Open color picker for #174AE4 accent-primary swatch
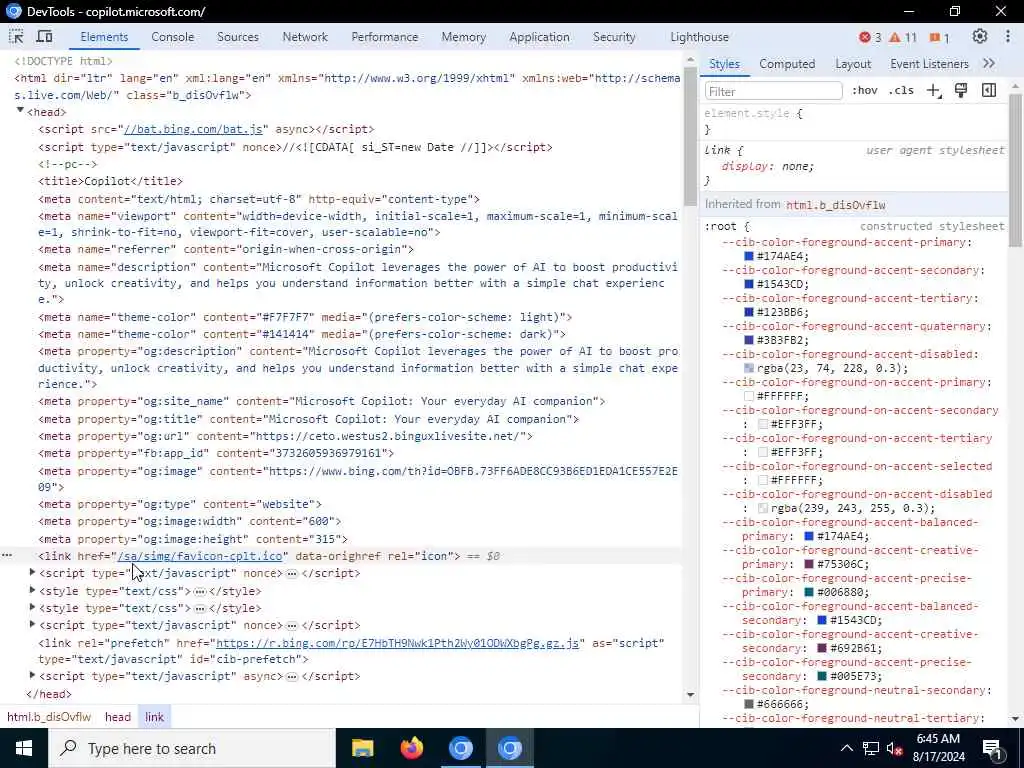 pos(748,256)
